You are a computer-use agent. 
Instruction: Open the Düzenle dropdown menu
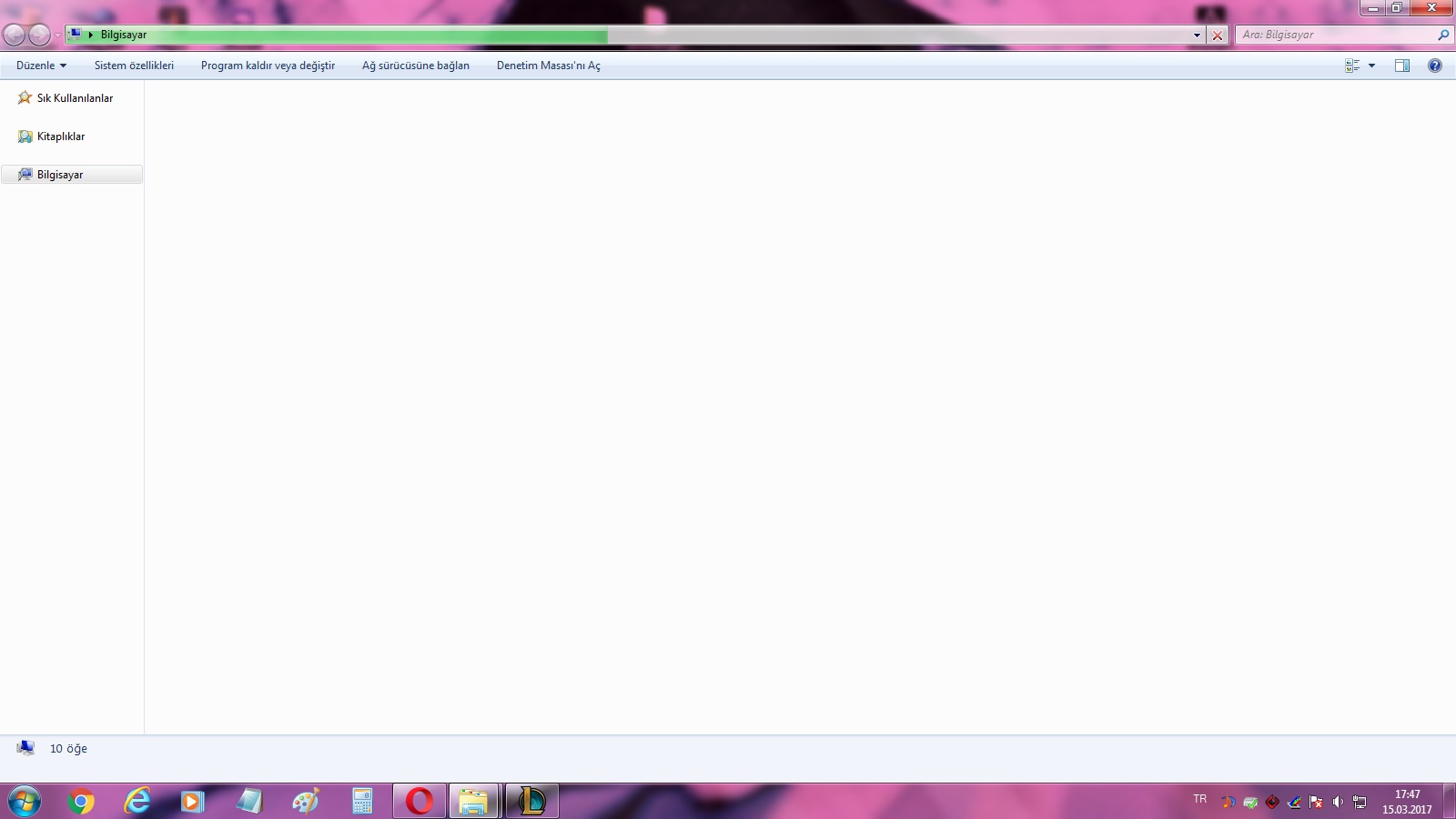tap(41, 66)
